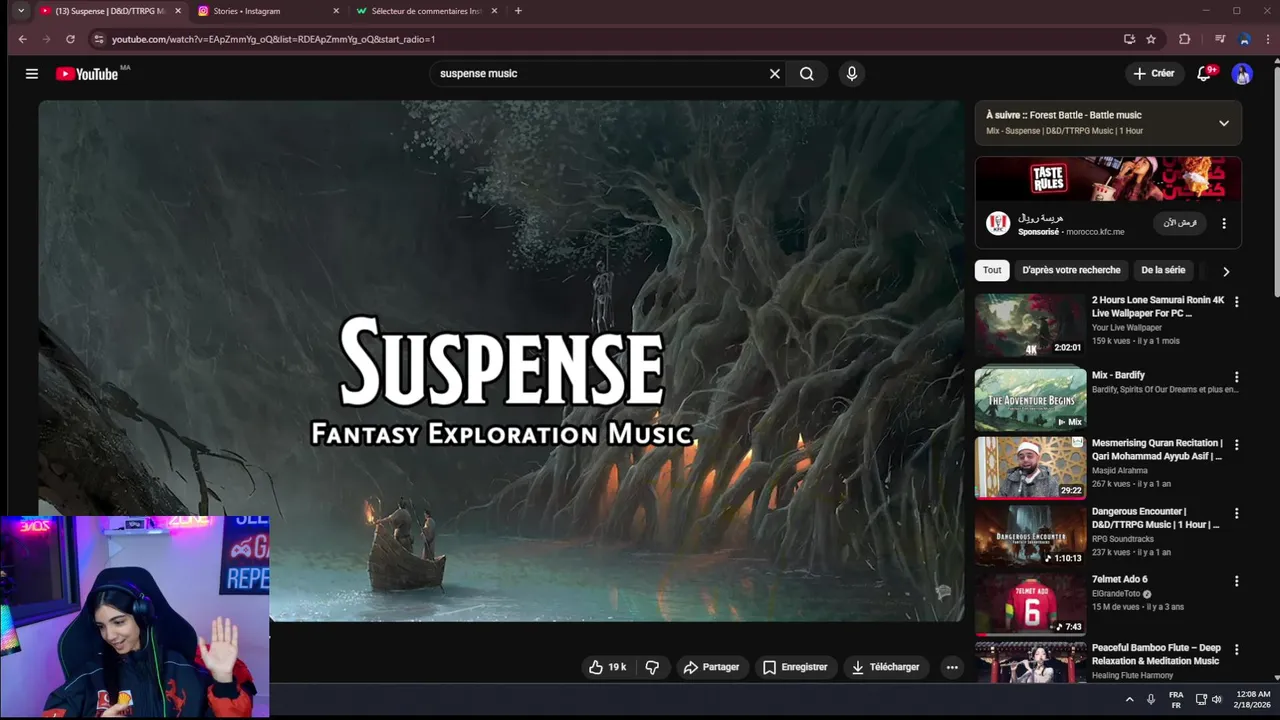The image size is (1280, 720).
Task: Open Dangerous Encounter video thumbnail
Action: coord(1030,535)
